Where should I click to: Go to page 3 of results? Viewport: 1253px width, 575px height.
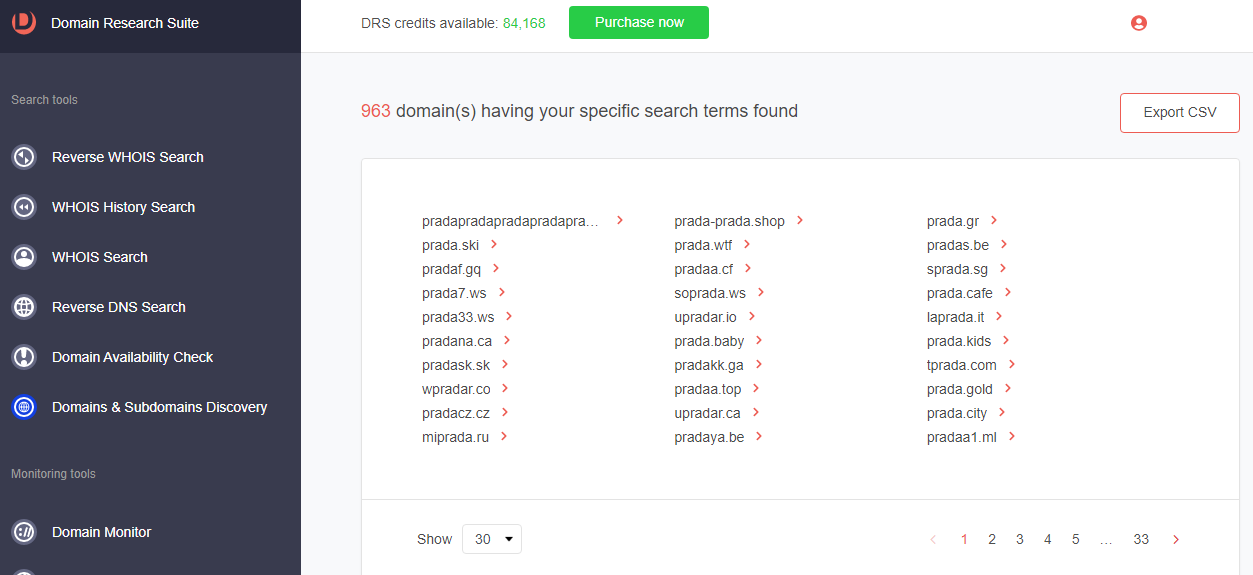[1020, 539]
